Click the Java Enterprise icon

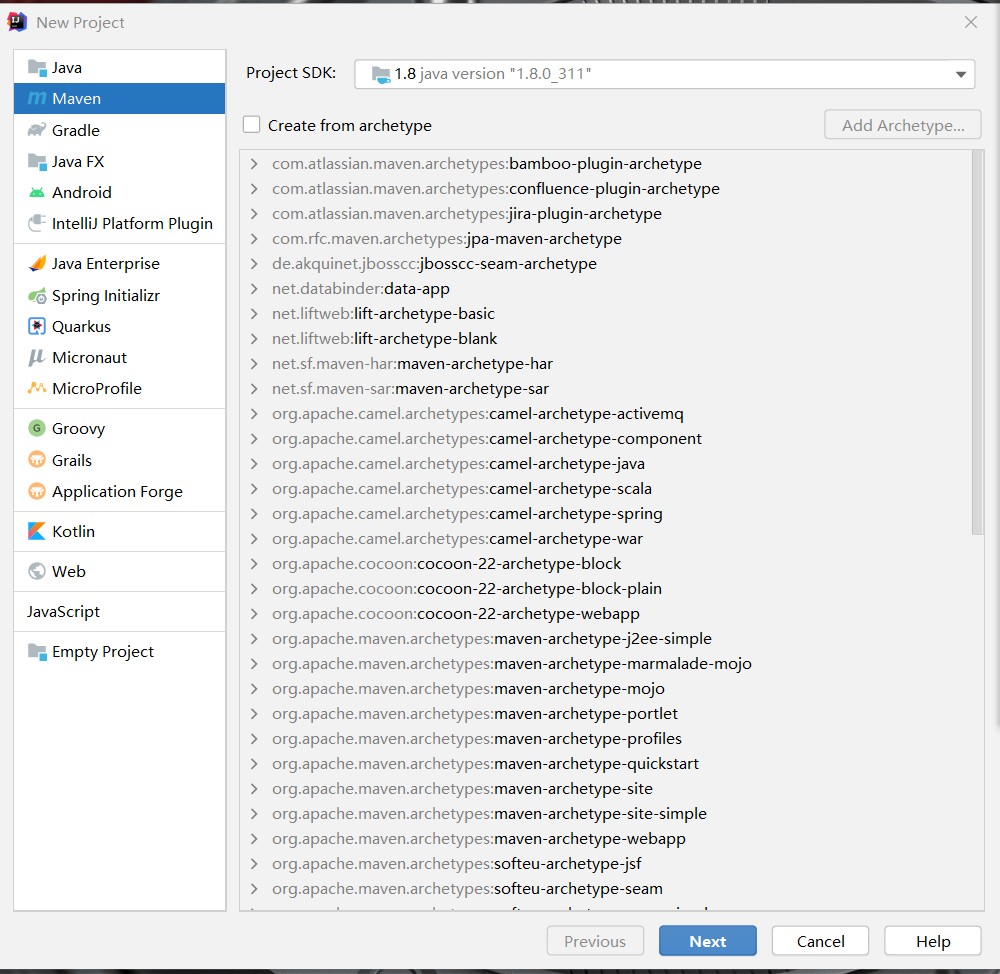37,264
